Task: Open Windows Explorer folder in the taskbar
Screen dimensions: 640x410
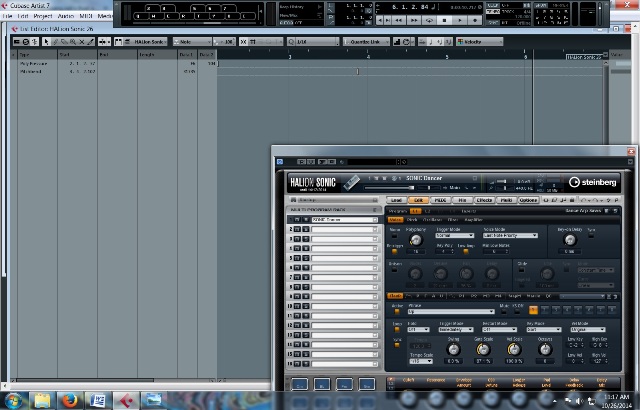Action: [x=42, y=400]
